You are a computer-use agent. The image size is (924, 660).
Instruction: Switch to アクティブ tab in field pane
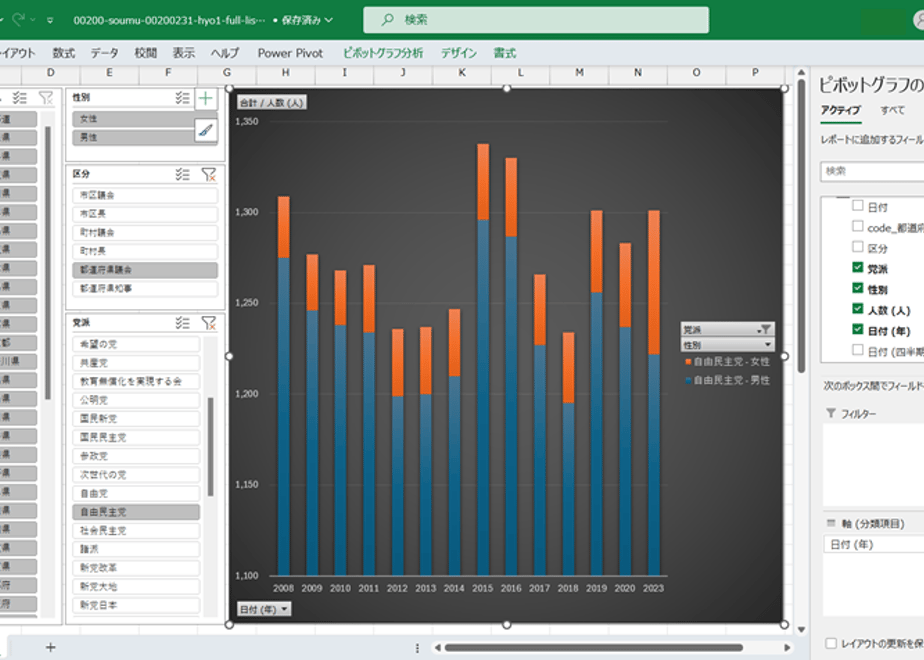(841, 110)
